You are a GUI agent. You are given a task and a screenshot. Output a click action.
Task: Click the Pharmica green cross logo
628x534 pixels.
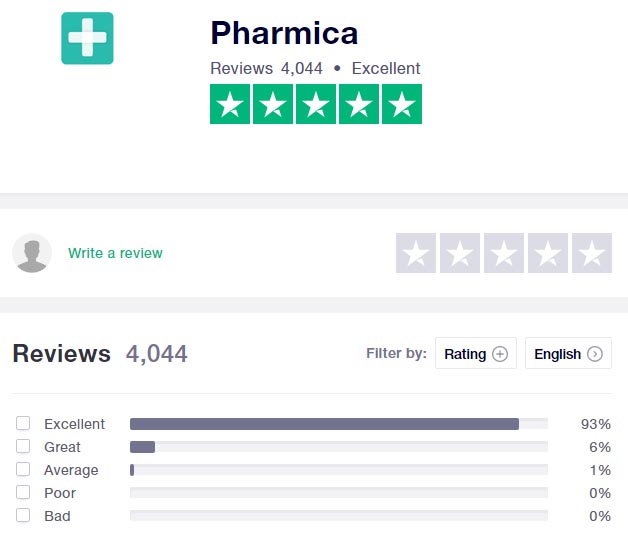click(x=87, y=38)
